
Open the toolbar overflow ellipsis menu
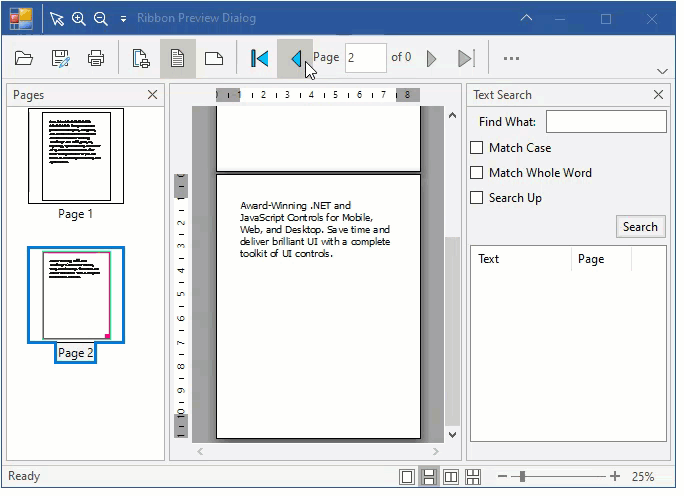click(x=511, y=58)
